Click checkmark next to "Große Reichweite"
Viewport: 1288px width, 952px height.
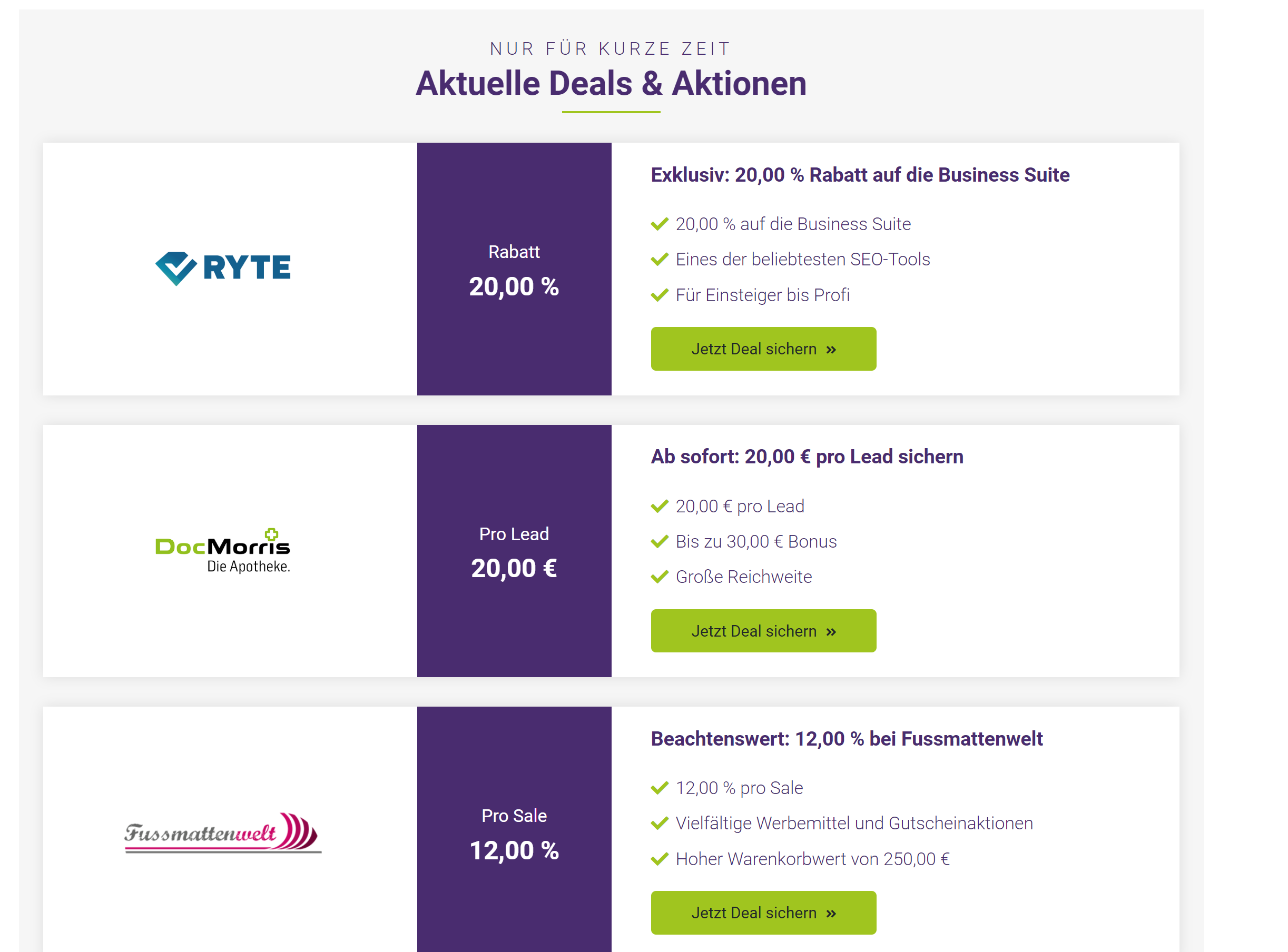click(660, 577)
